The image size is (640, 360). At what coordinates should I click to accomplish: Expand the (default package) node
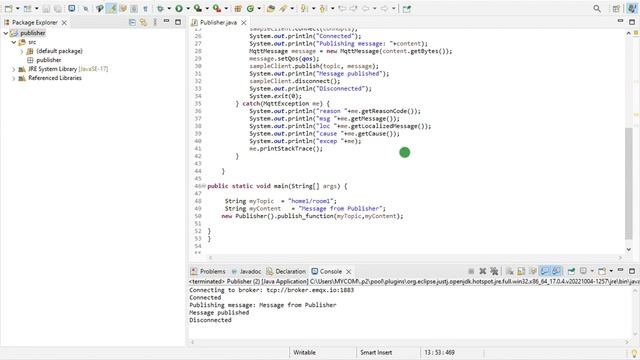coord(22,51)
